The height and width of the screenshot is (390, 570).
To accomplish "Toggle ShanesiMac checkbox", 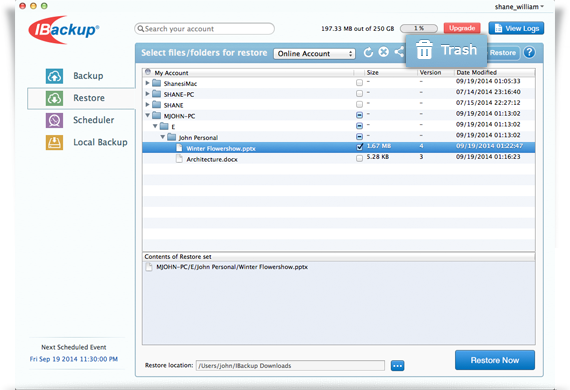I will pyautogui.click(x=359, y=83).
